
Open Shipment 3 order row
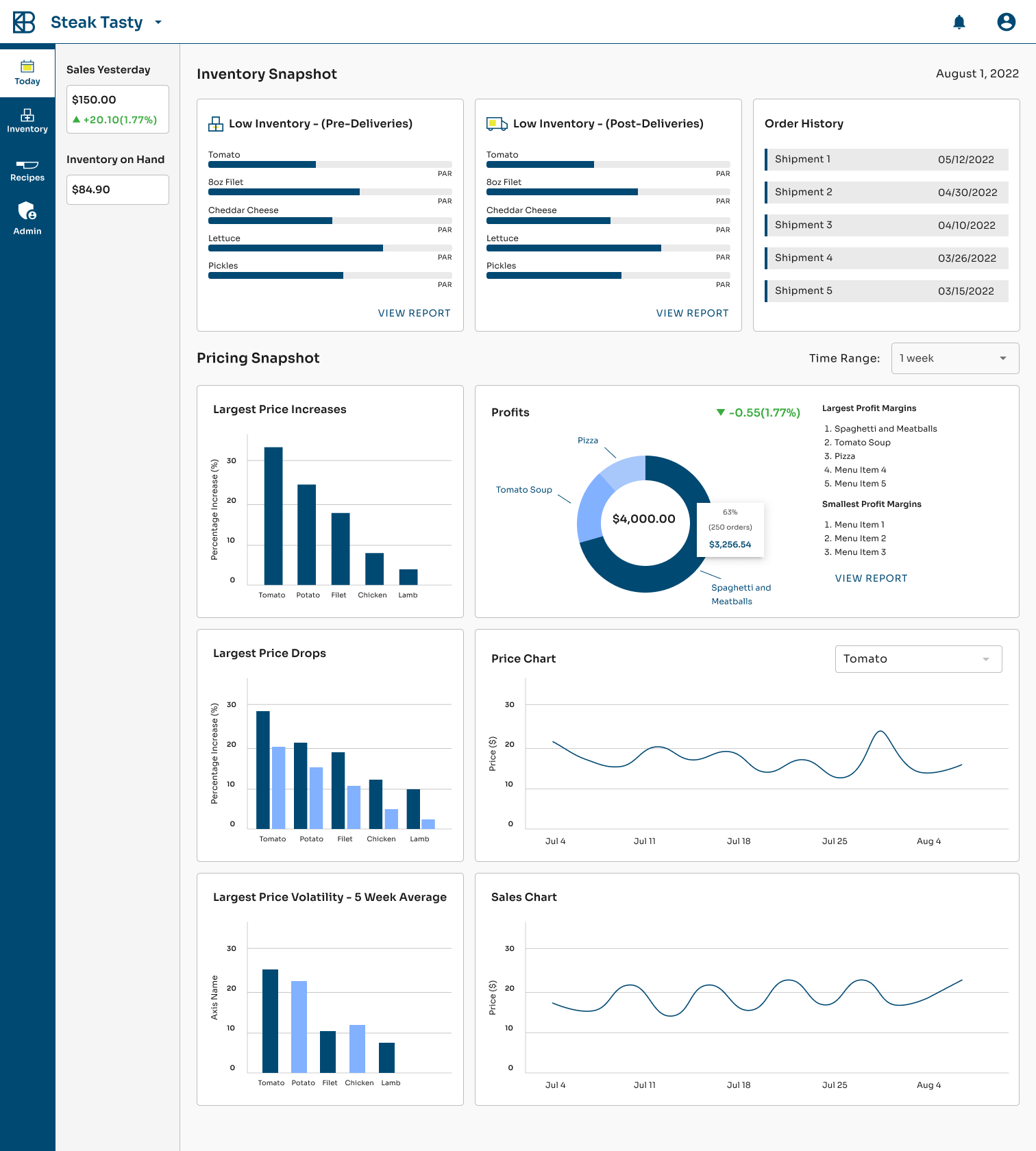[x=887, y=225]
